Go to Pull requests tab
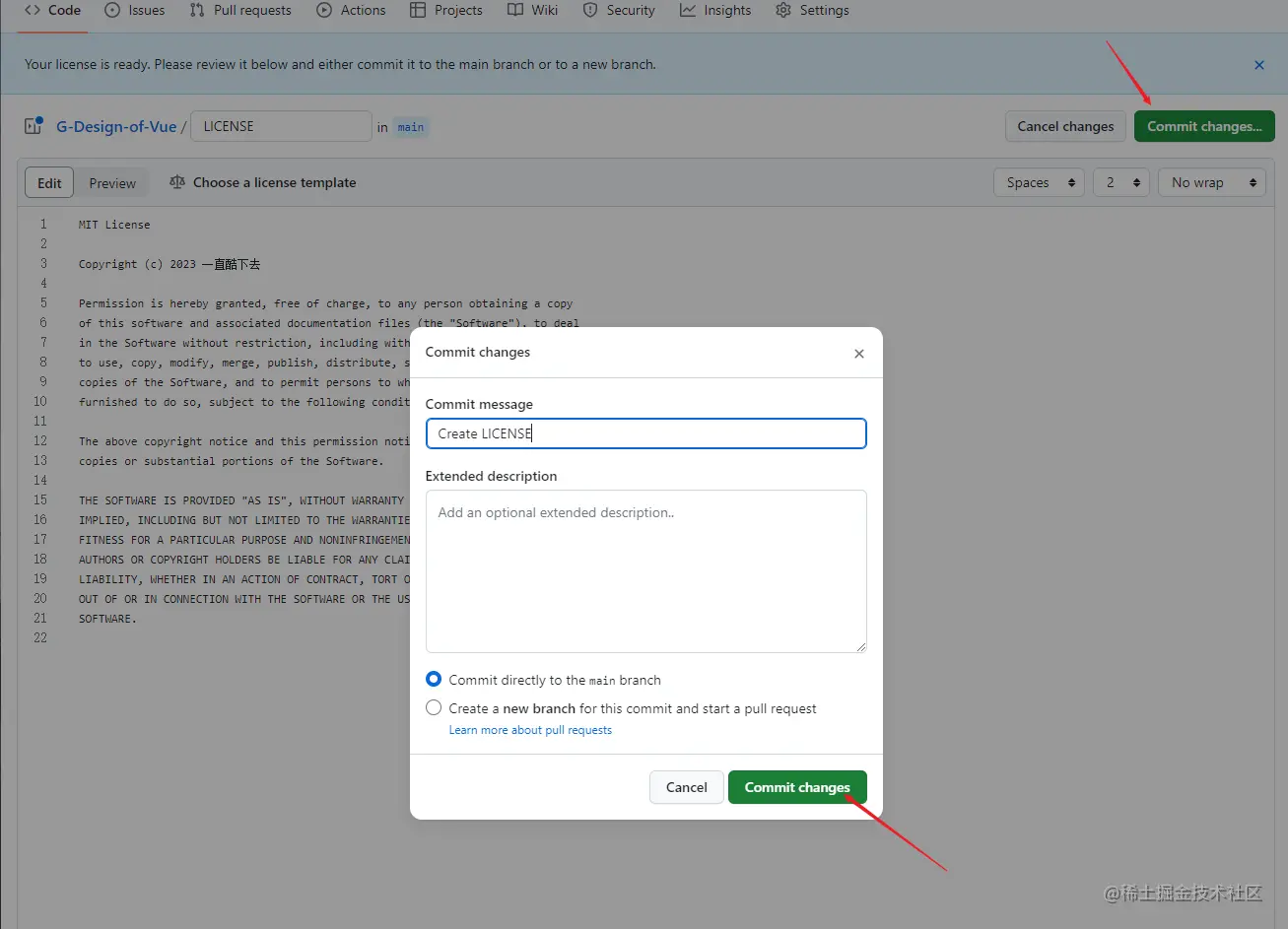 (240, 10)
